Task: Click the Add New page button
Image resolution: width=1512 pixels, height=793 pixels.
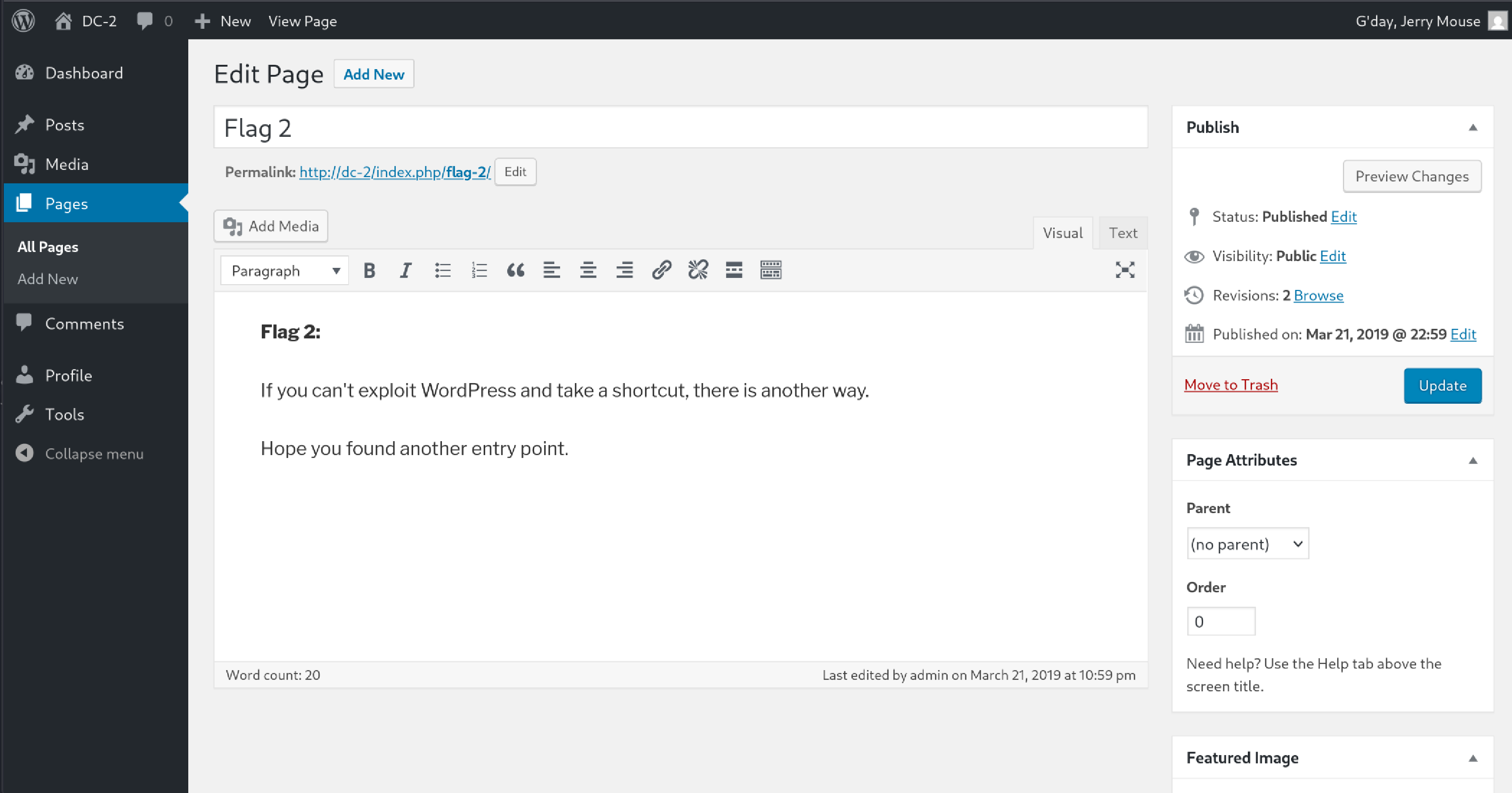Action: point(374,74)
